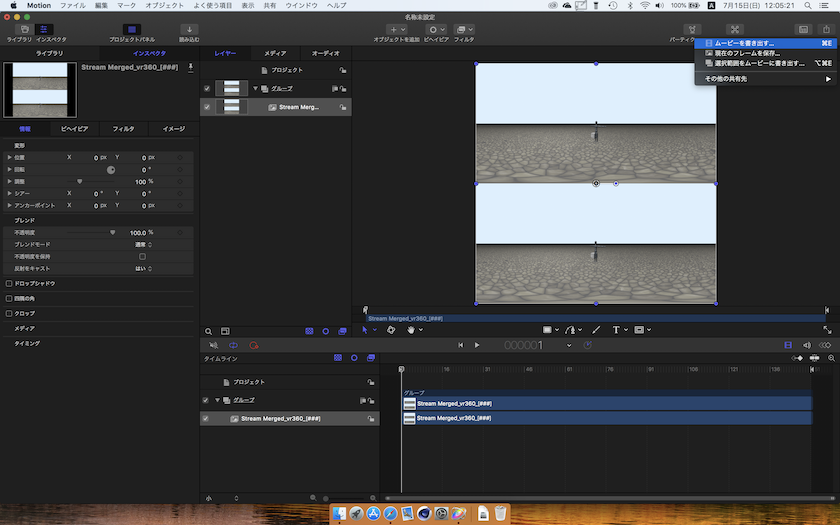Image resolution: width=840 pixels, height=525 pixels.
Task: Choose 現在のフレームを保存 menu entry
Action: pyautogui.click(x=764, y=53)
